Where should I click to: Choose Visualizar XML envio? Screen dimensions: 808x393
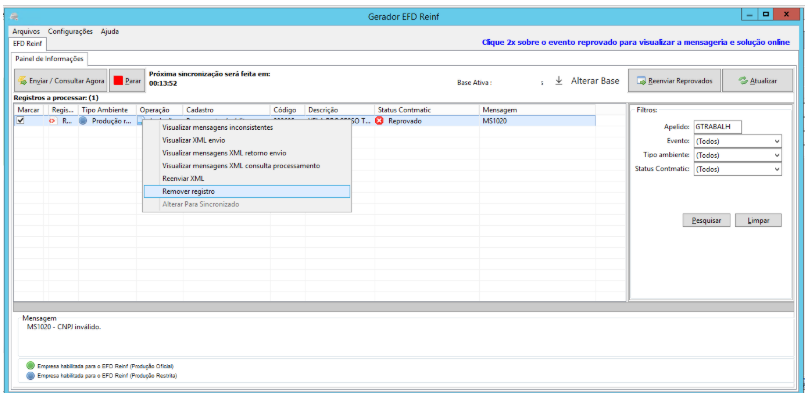[x=247, y=140]
